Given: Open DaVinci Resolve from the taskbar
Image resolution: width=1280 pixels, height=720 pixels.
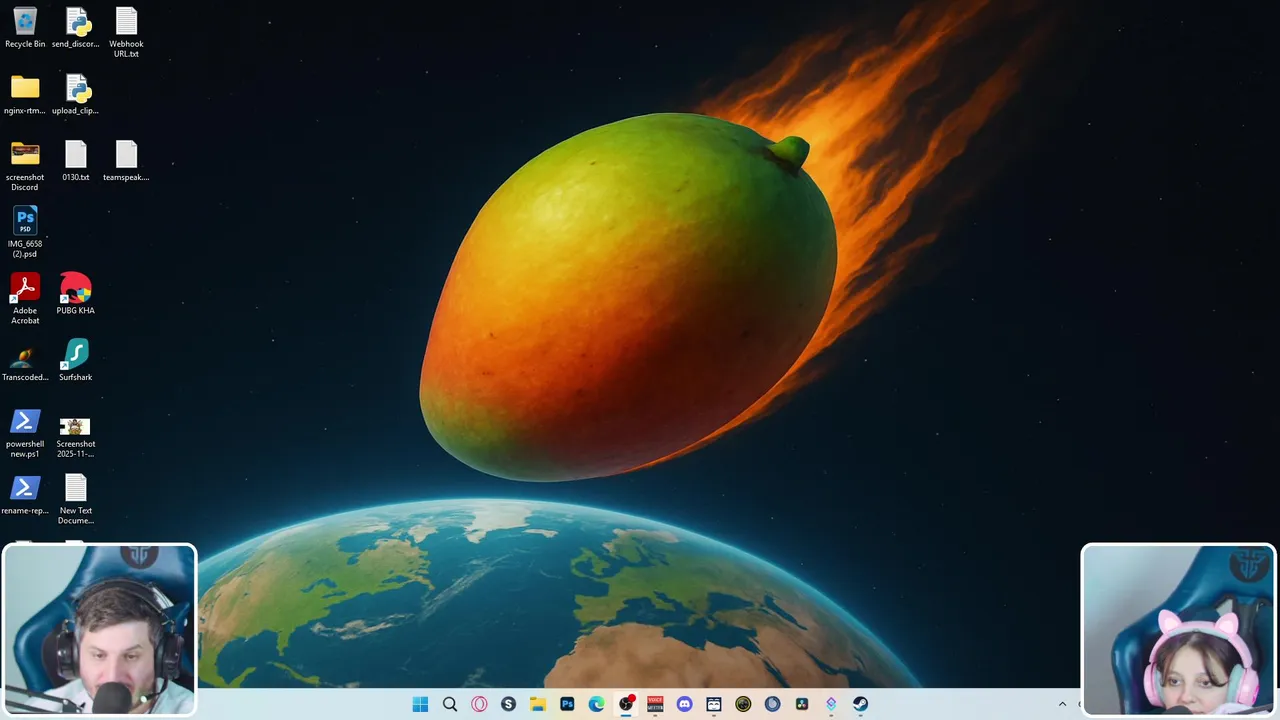Looking at the screenshot, I should click(801, 704).
